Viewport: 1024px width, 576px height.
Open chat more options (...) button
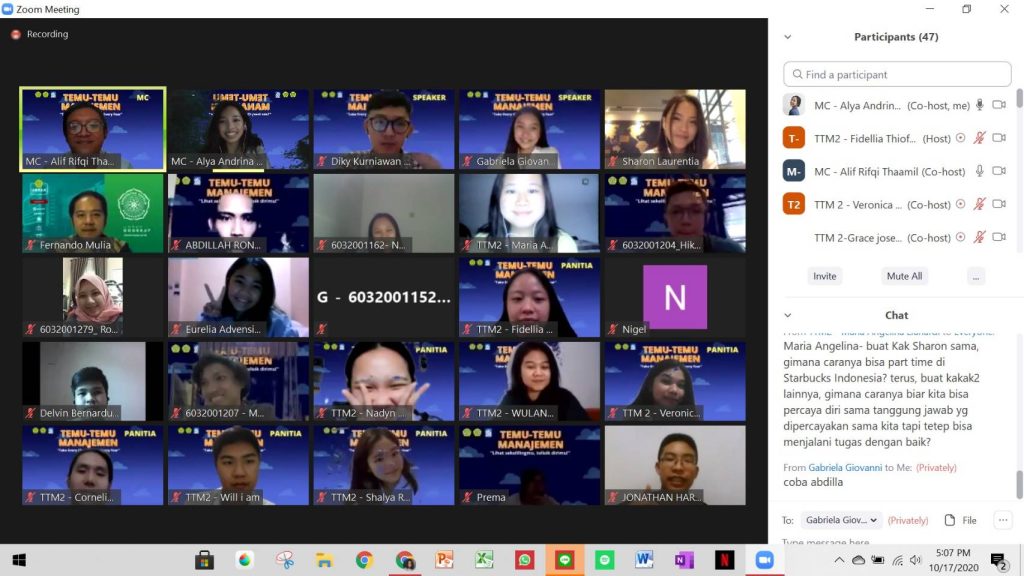(1003, 520)
